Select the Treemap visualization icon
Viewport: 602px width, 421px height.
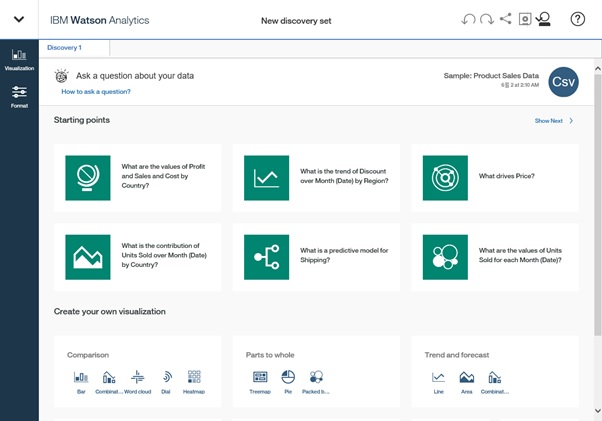(x=260, y=377)
